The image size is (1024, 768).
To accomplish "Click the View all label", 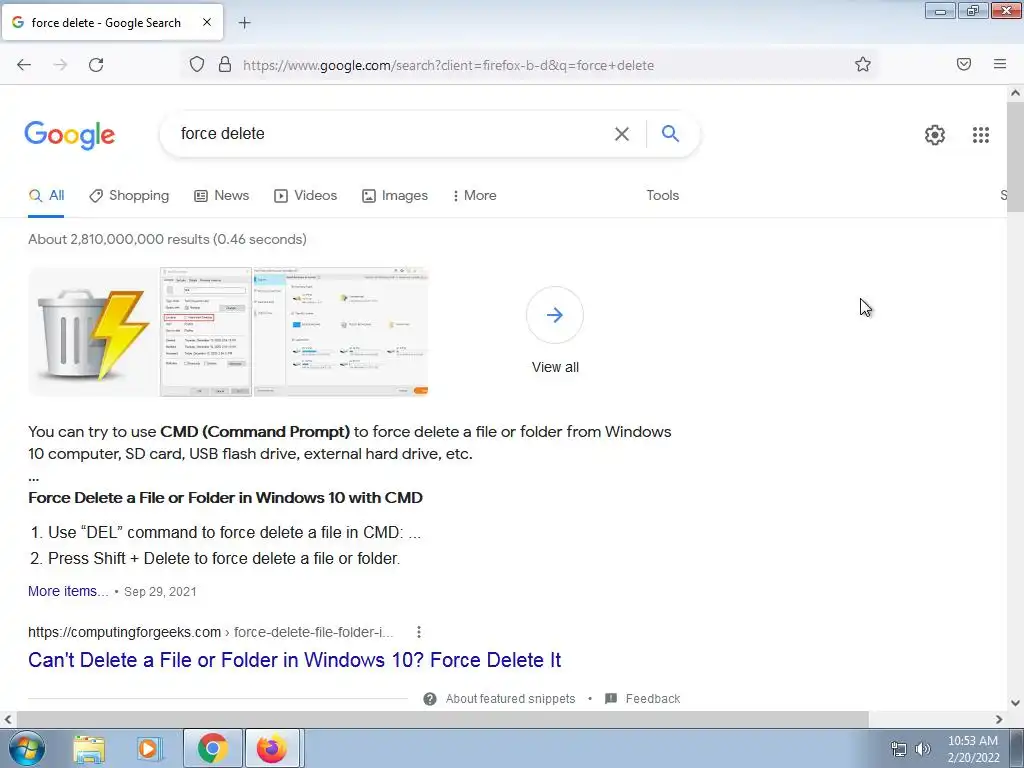I will (555, 367).
